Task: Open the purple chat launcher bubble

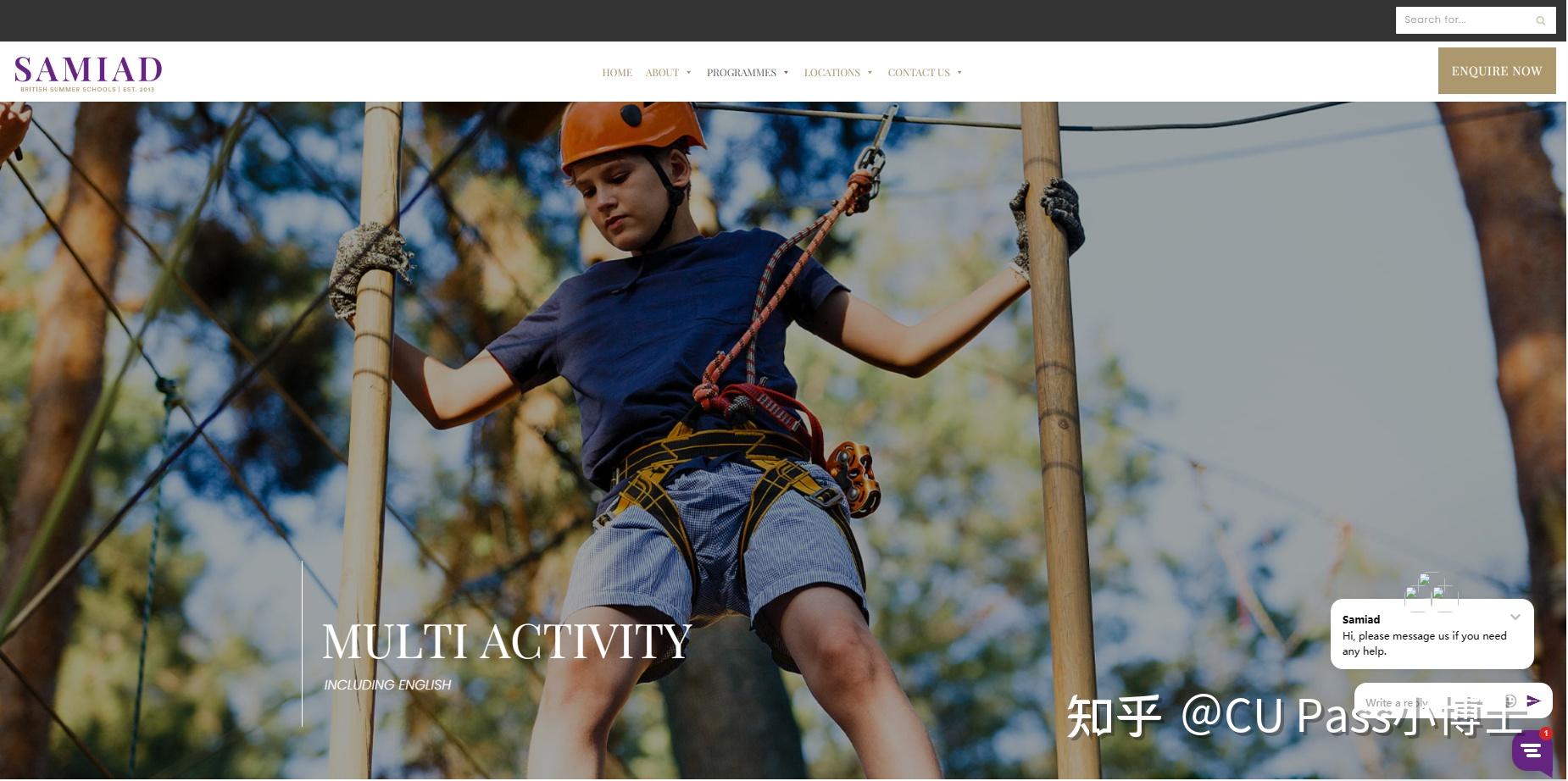Action: [x=1532, y=751]
